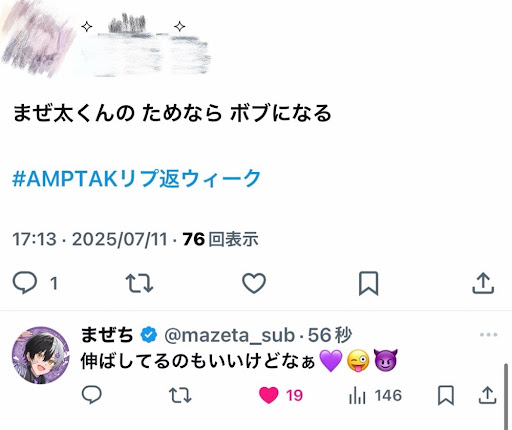Repost まぜち's reply
The height and width of the screenshot is (430, 512).
[x=180, y=395]
